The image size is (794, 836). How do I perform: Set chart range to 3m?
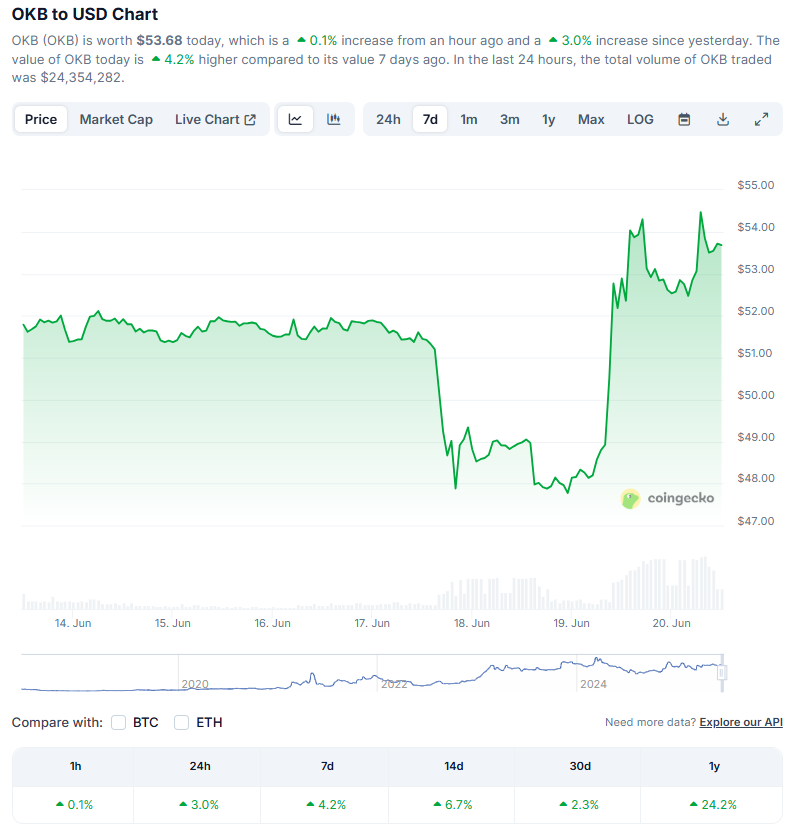pos(510,119)
